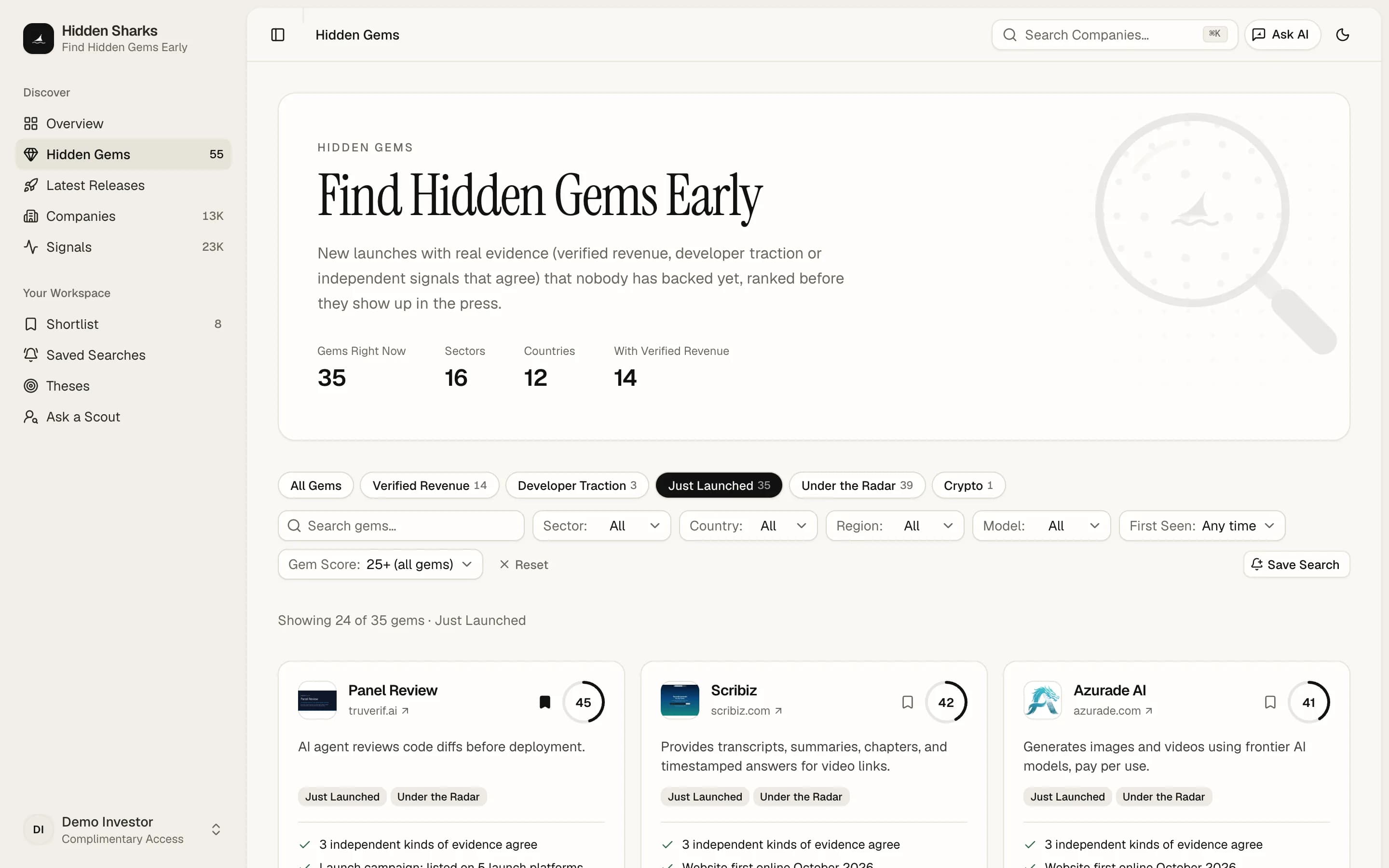Click the Panel Review logo thumbnail

tap(317, 700)
